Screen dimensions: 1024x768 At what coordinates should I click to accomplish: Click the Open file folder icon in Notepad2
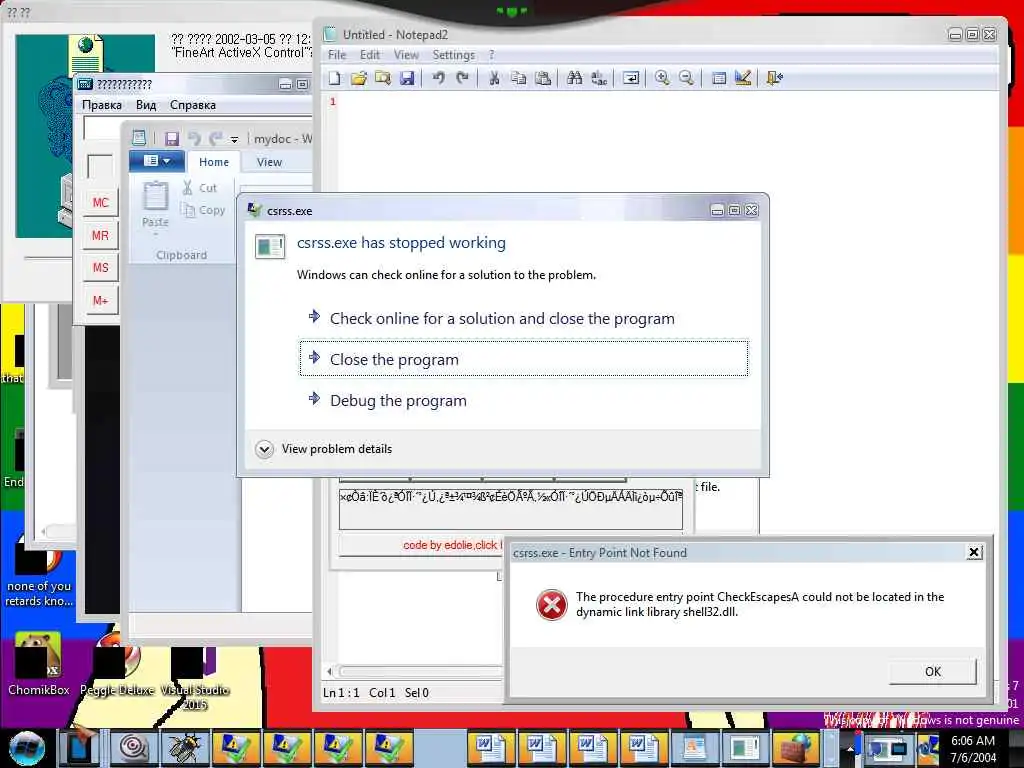(359, 78)
